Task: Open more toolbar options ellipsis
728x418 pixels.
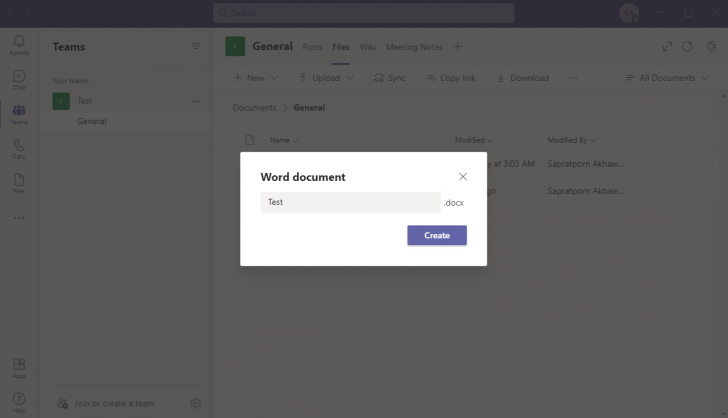Action: point(572,78)
